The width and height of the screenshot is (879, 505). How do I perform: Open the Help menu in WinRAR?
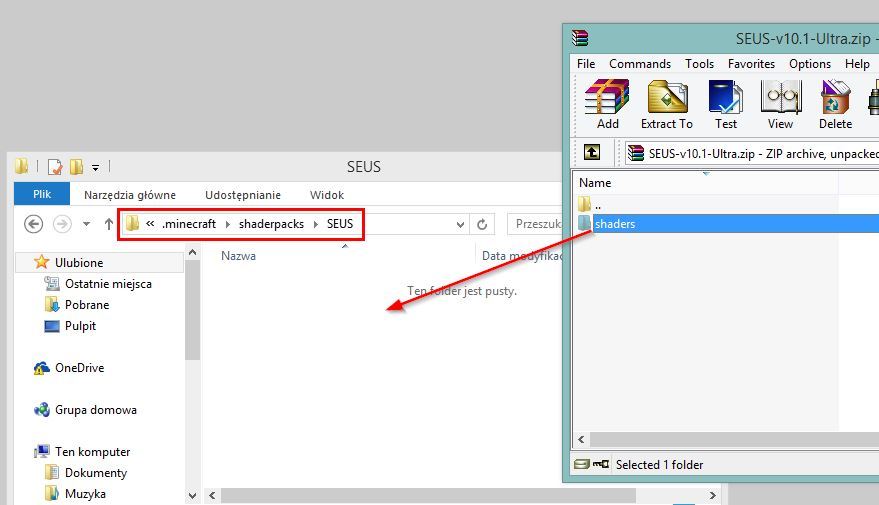[857, 64]
